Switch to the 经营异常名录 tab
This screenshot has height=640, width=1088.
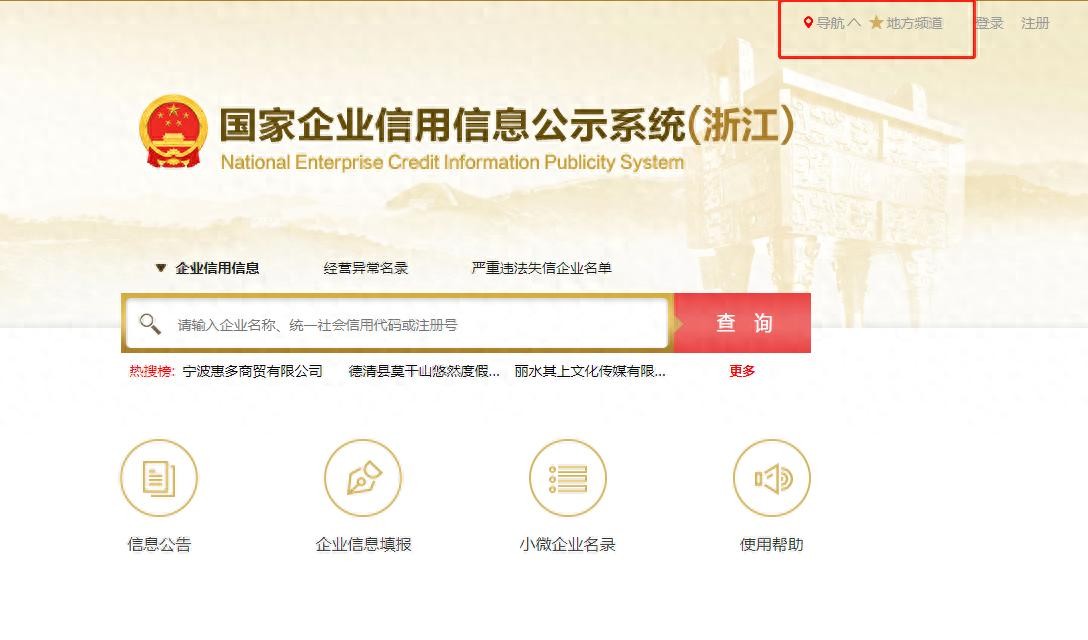(x=366, y=268)
